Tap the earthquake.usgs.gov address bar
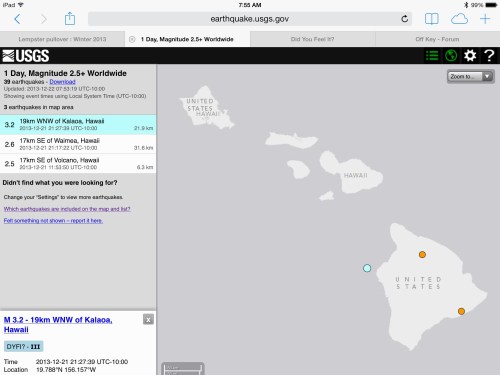This screenshot has width=500, height=375. pos(250,19)
